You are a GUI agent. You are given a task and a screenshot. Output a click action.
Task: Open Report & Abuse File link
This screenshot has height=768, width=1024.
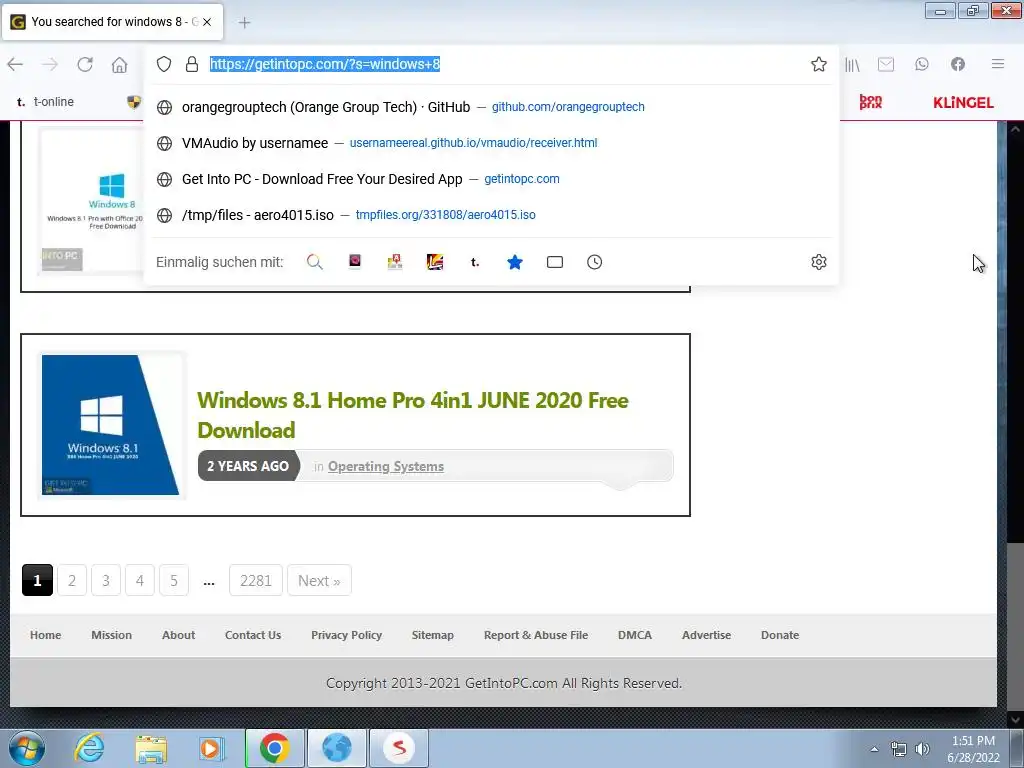(x=536, y=635)
